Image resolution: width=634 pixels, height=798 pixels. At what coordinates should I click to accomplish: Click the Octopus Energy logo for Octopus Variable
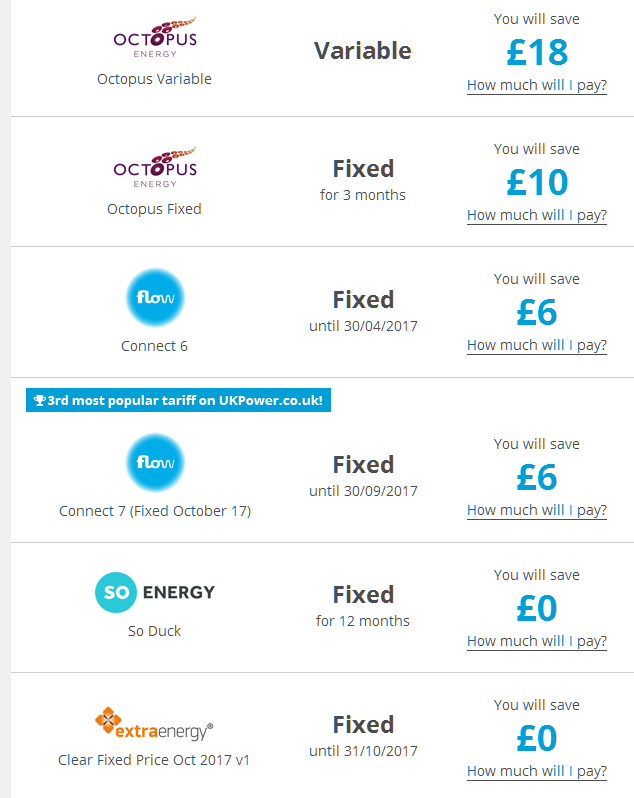[x=154, y=41]
